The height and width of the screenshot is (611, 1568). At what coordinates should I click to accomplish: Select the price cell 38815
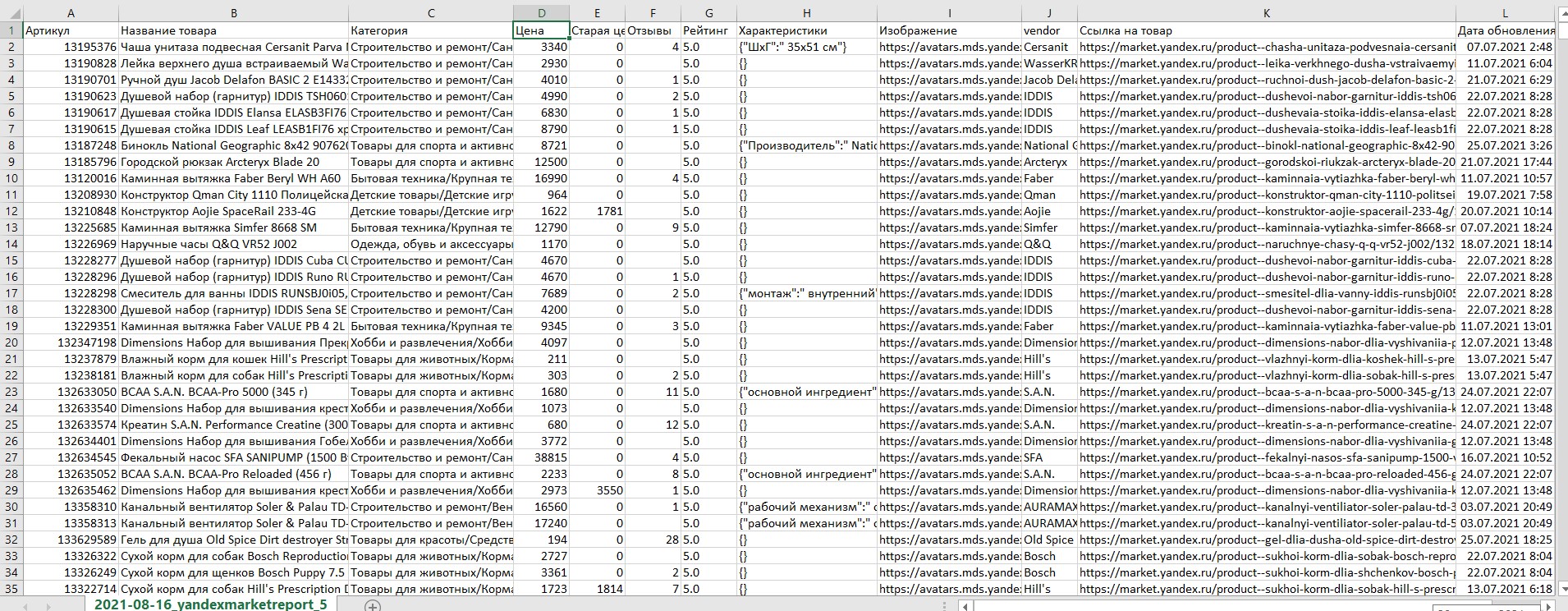541,457
